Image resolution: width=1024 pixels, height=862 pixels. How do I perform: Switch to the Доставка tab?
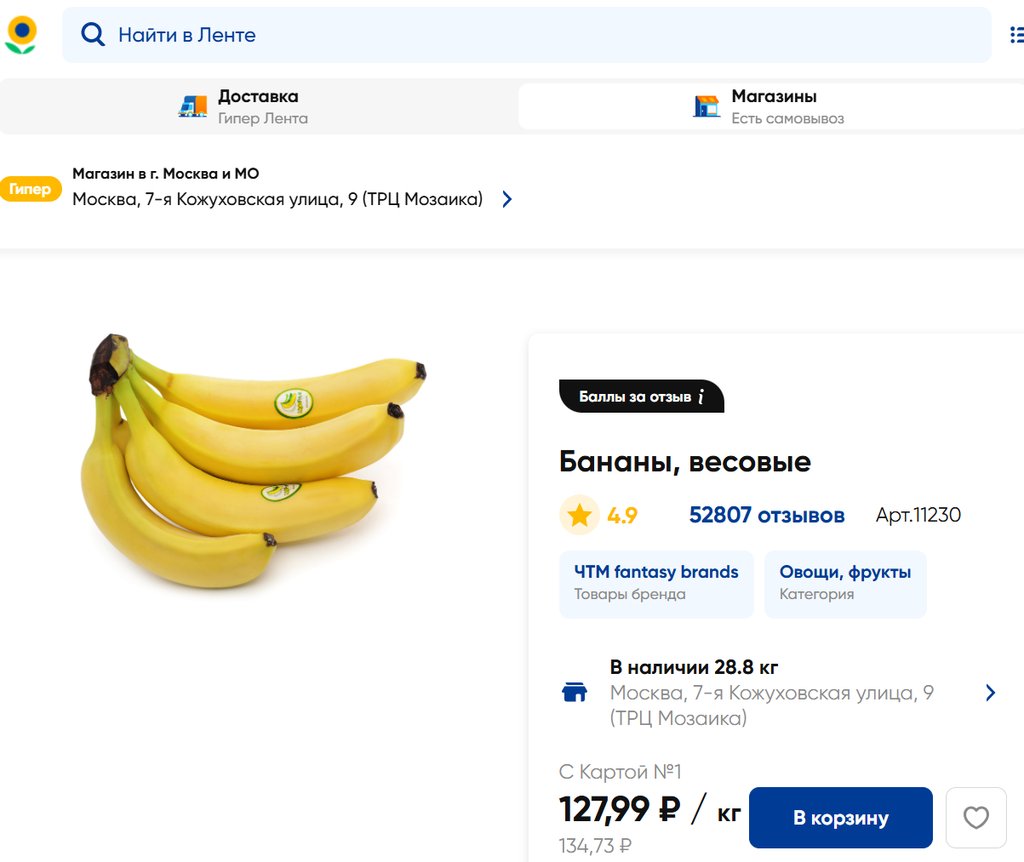(259, 106)
